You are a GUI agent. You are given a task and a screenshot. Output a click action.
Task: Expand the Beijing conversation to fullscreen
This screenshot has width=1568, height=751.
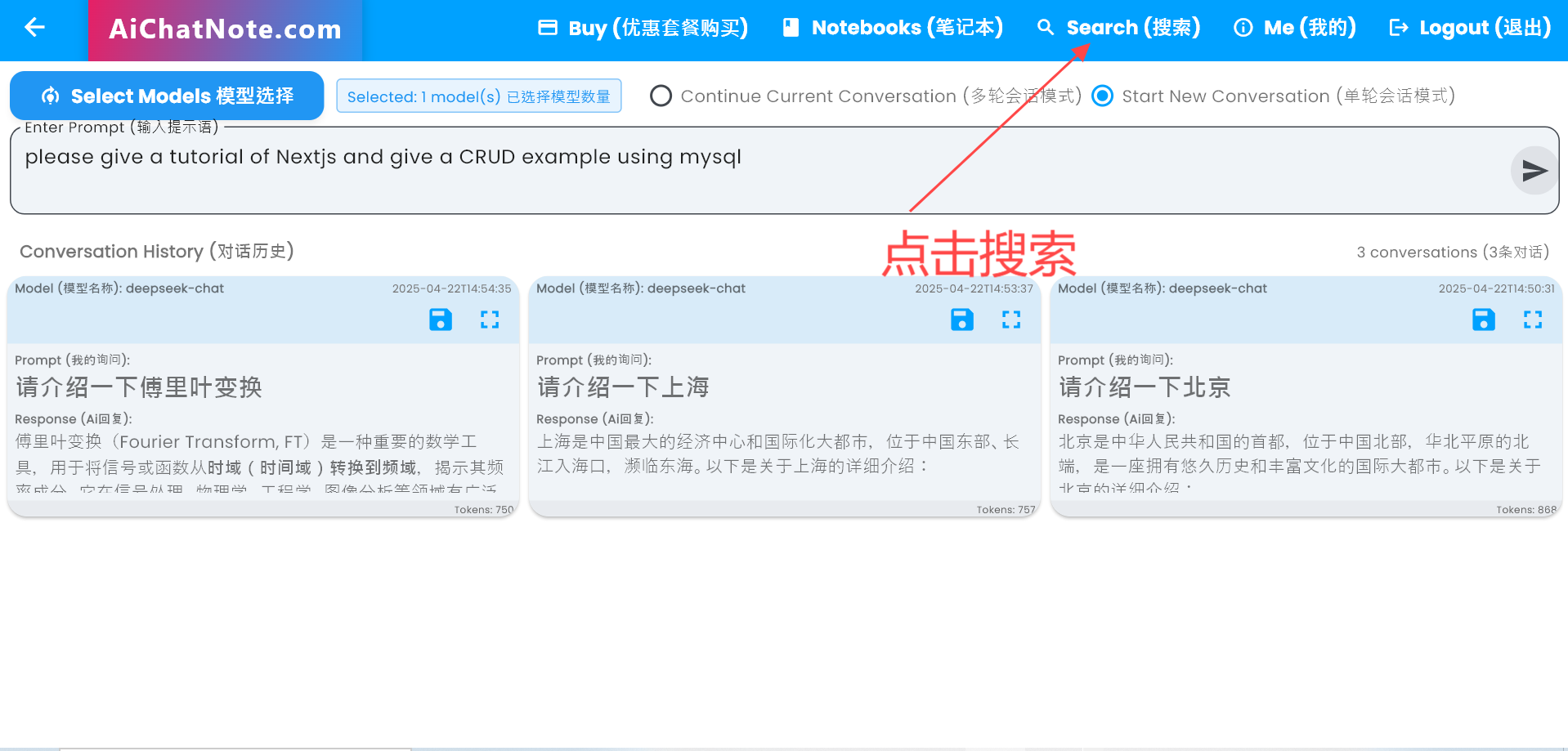tap(1533, 320)
